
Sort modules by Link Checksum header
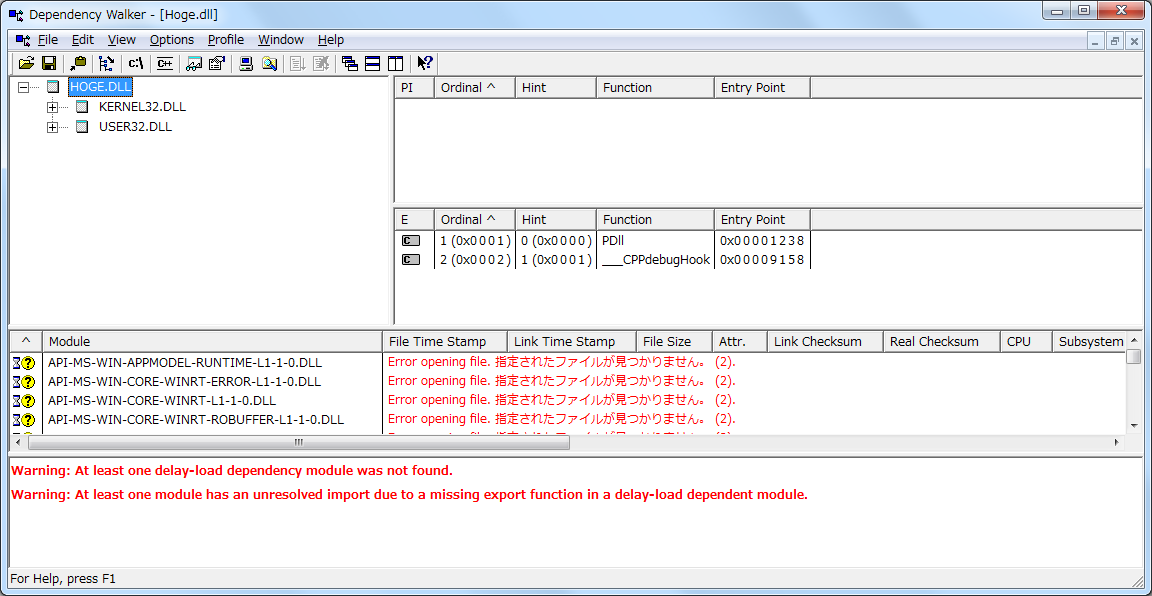825,342
